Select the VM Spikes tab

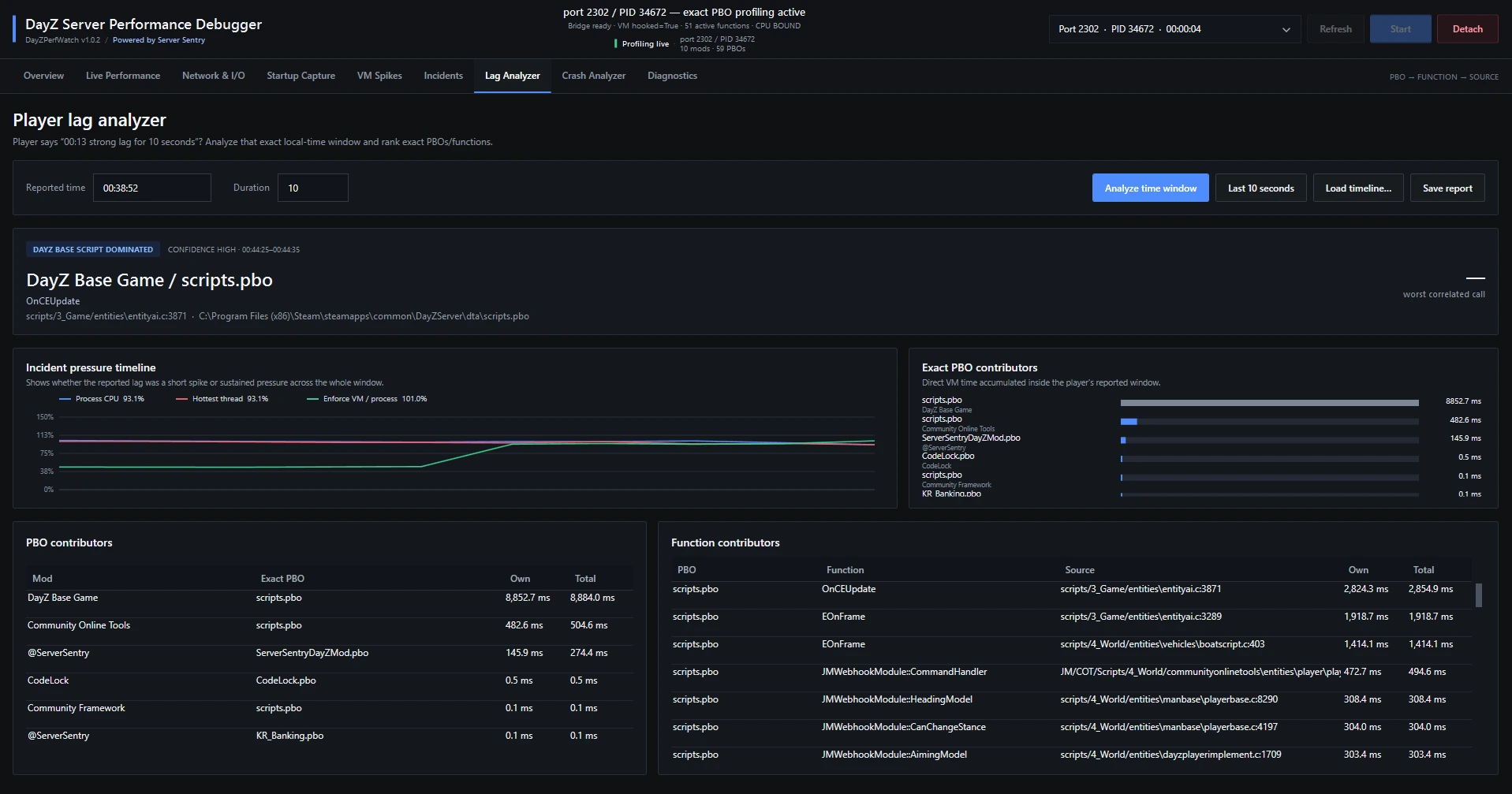[379, 76]
